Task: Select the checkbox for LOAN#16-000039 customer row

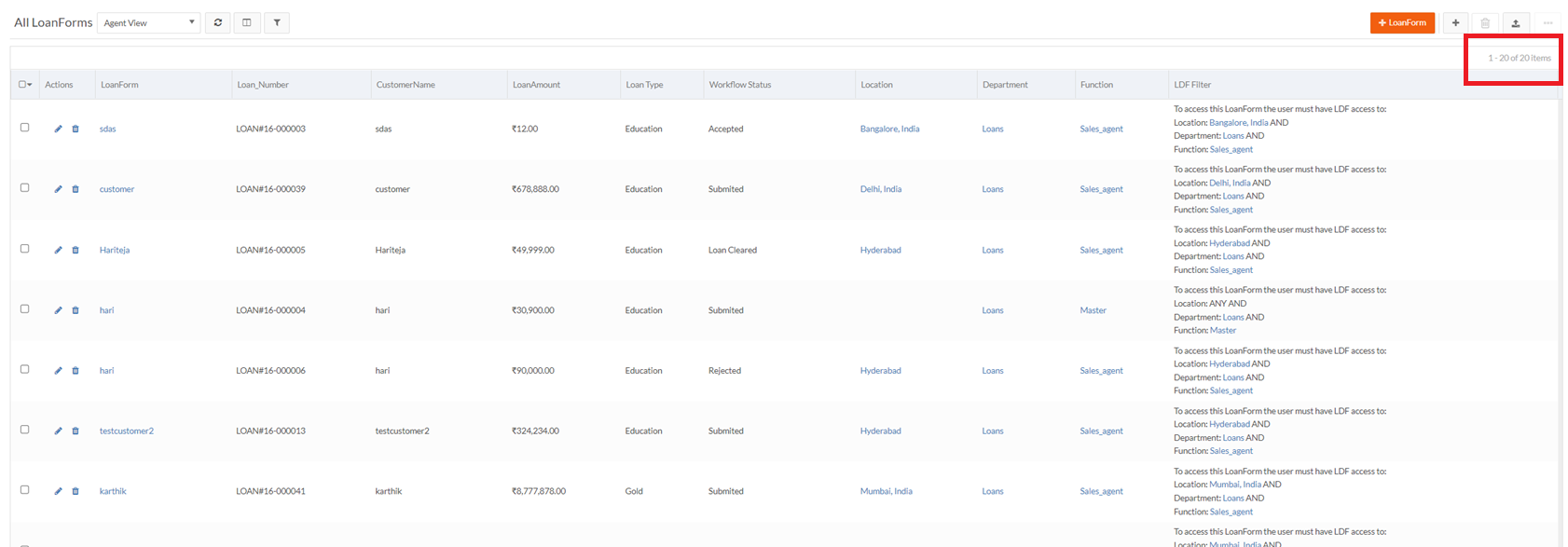Action: click(25, 188)
